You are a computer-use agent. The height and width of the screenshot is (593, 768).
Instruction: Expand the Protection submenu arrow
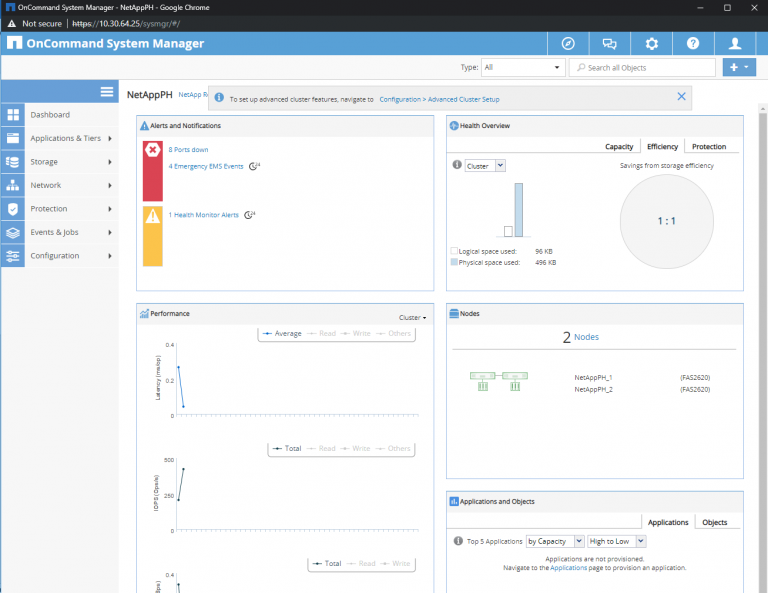[110, 209]
